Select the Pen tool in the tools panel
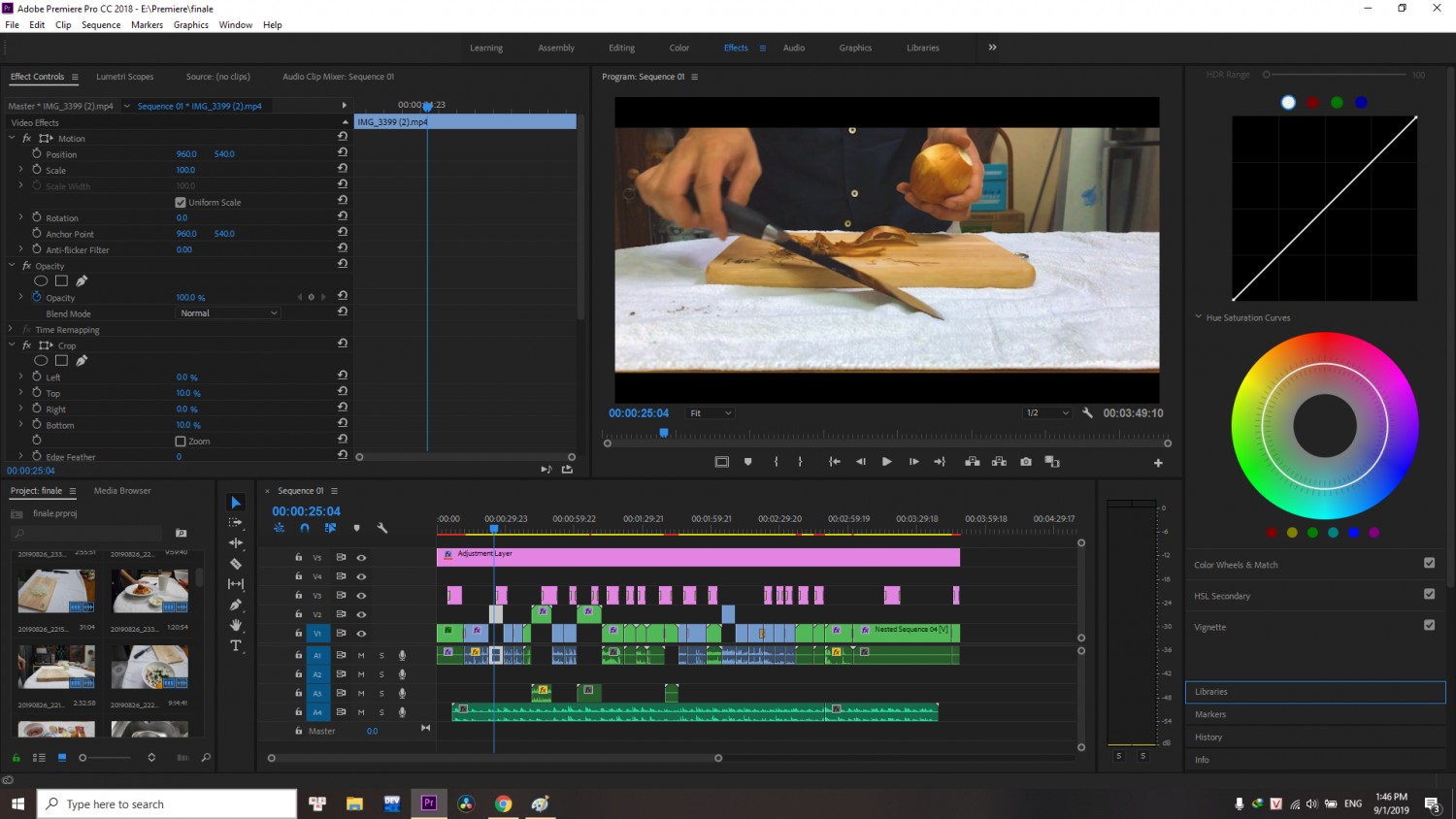The image size is (1456, 819). [x=236, y=605]
